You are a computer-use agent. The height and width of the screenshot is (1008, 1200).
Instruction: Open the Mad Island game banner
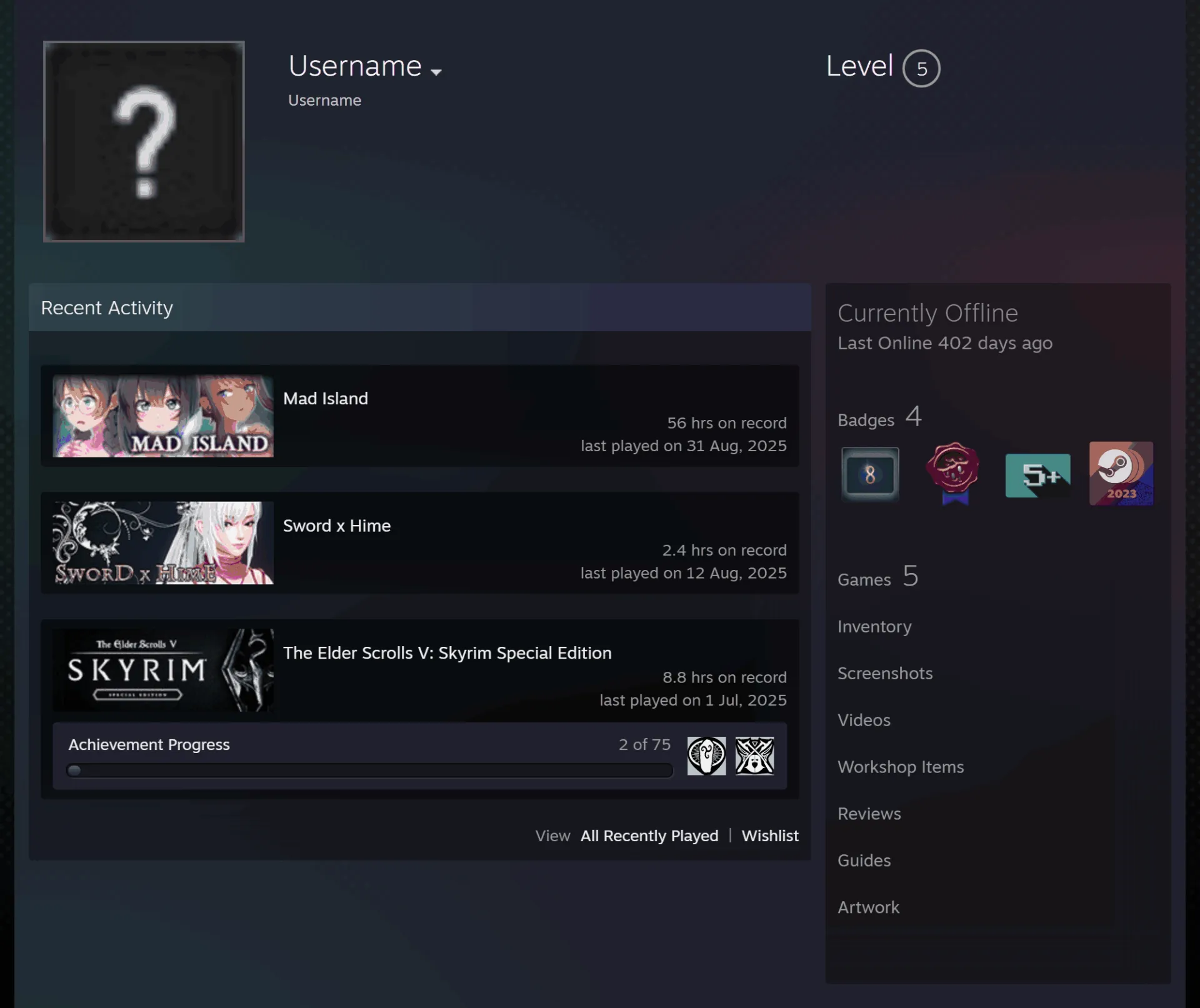coord(163,416)
